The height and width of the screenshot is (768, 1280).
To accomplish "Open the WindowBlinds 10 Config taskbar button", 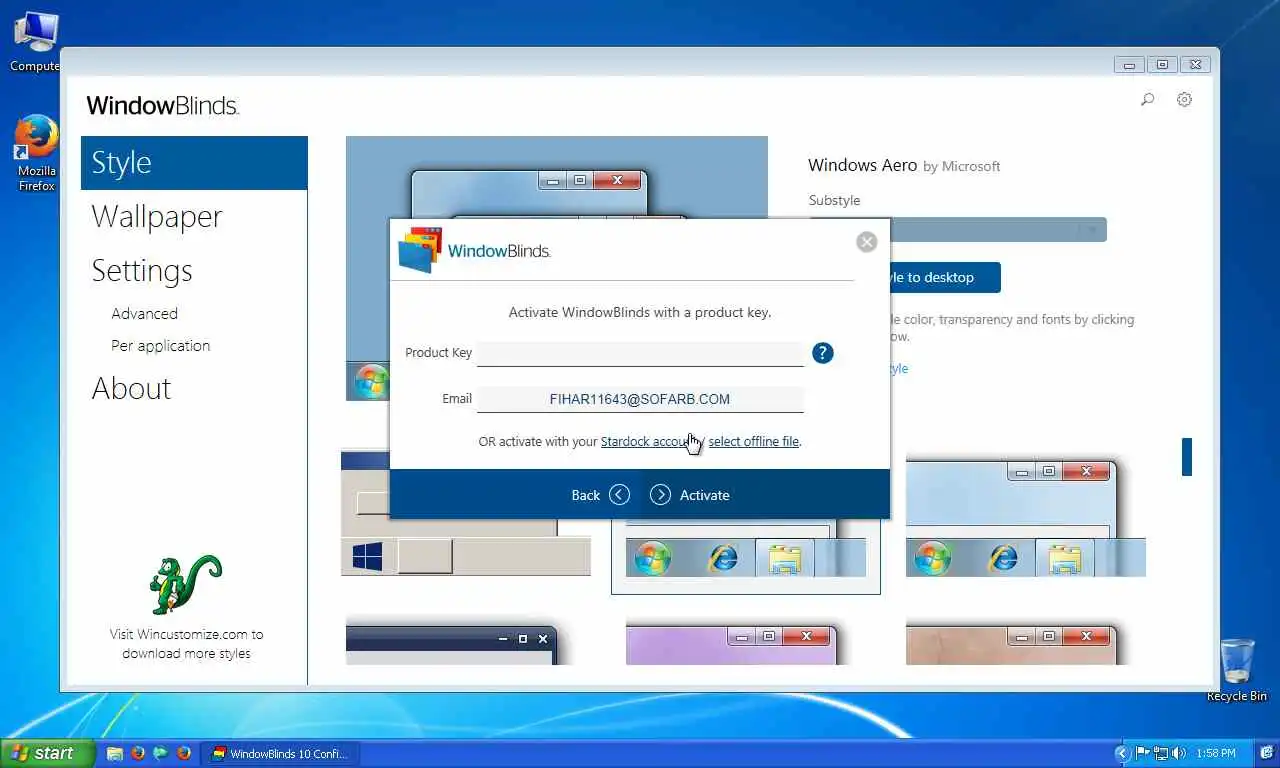I will 280,754.
